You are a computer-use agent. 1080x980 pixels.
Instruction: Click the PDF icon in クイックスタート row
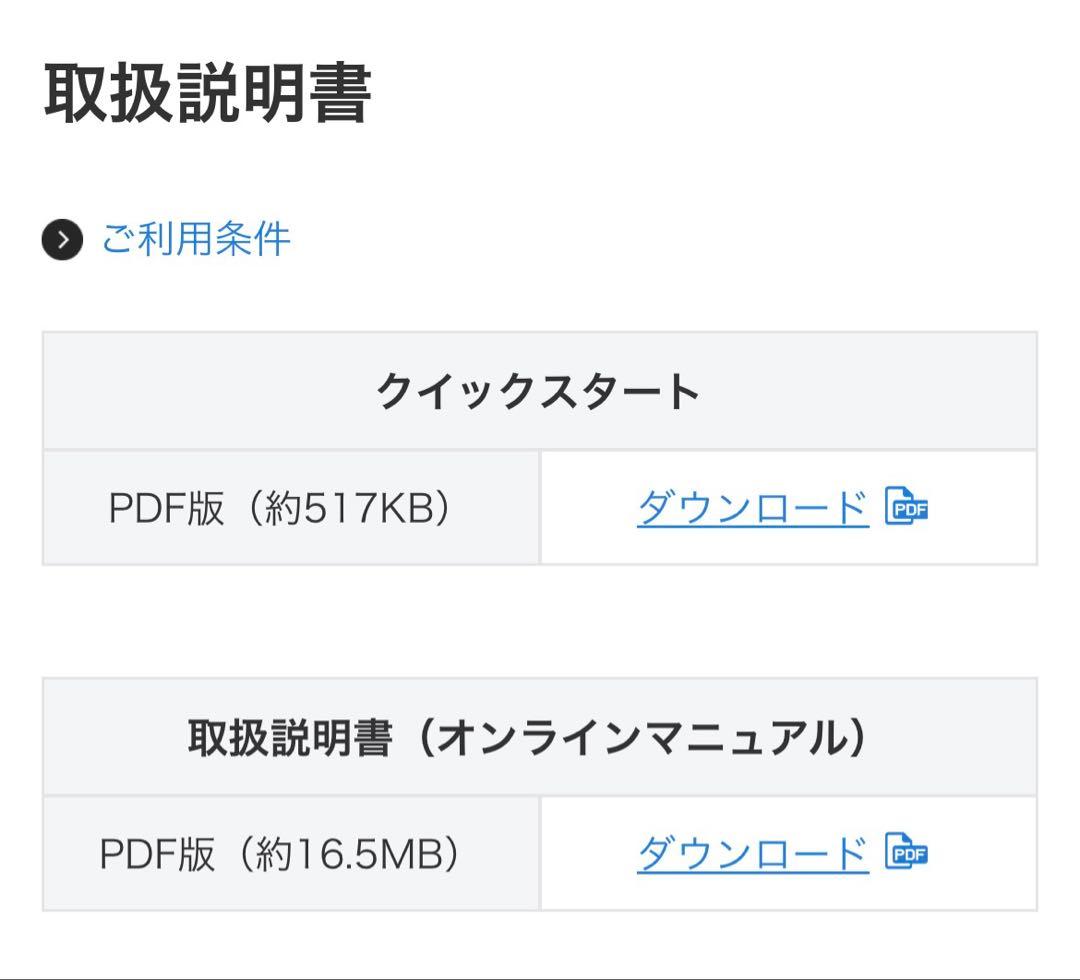click(x=907, y=508)
